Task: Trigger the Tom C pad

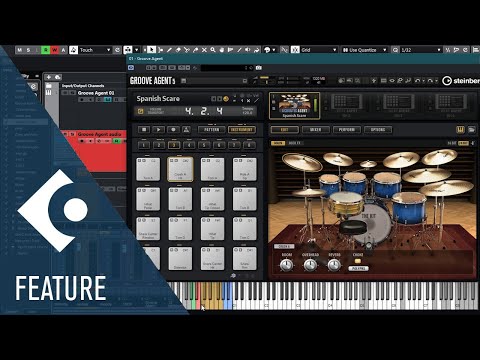Action: 245,229
